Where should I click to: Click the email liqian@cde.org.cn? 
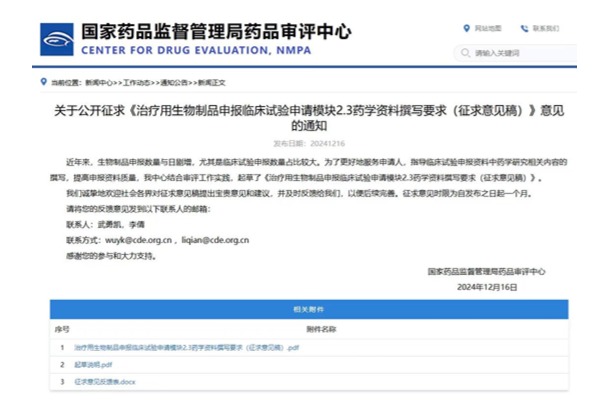(215, 240)
